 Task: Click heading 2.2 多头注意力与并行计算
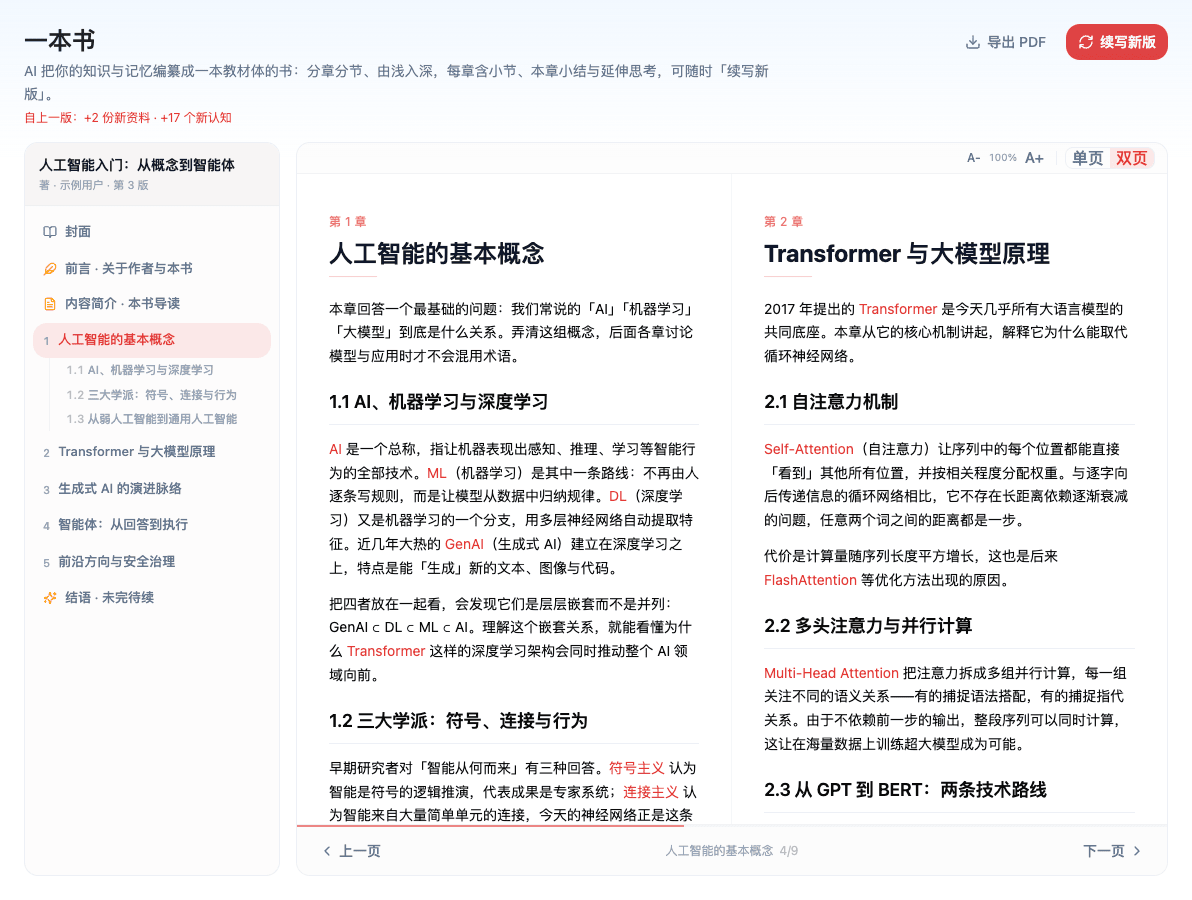(868, 626)
